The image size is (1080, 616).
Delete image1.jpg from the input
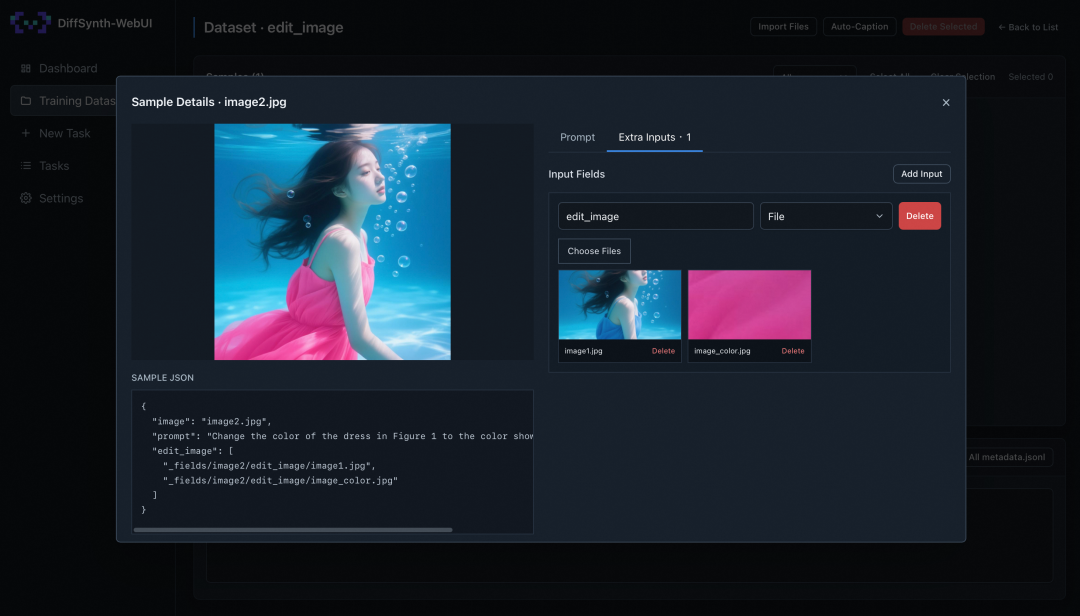click(663, 351)
